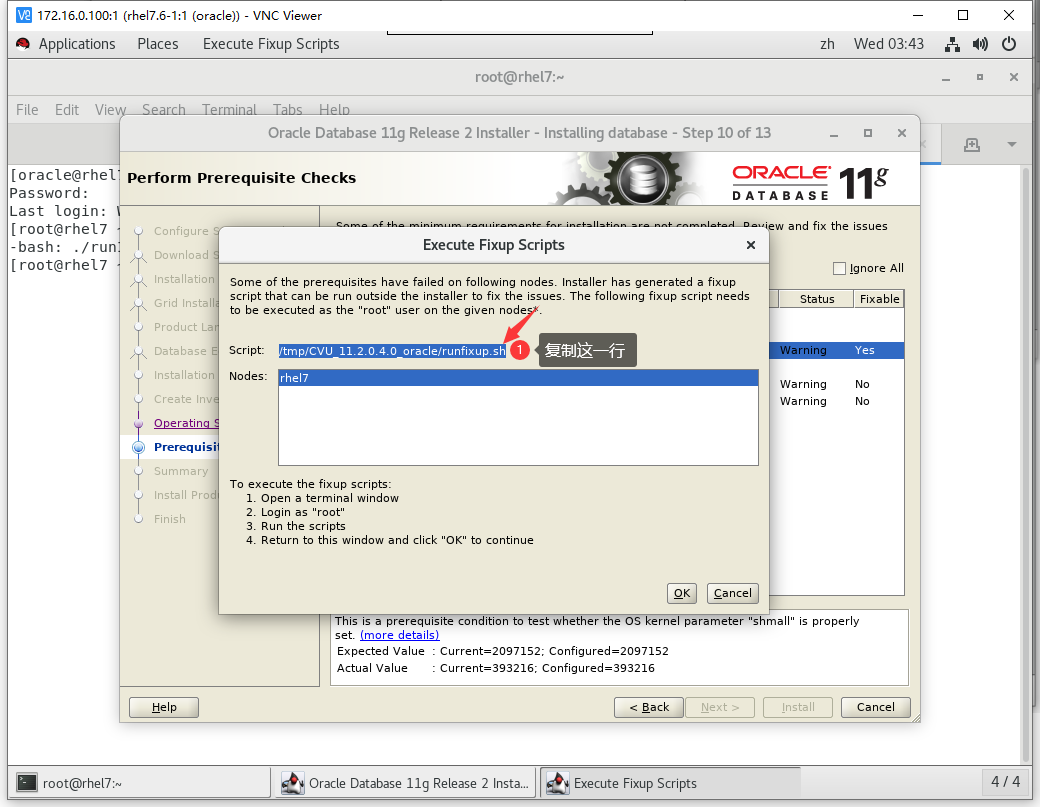
Task: Go Back in the Oracle installer
Action: click(x=649, y=707)
